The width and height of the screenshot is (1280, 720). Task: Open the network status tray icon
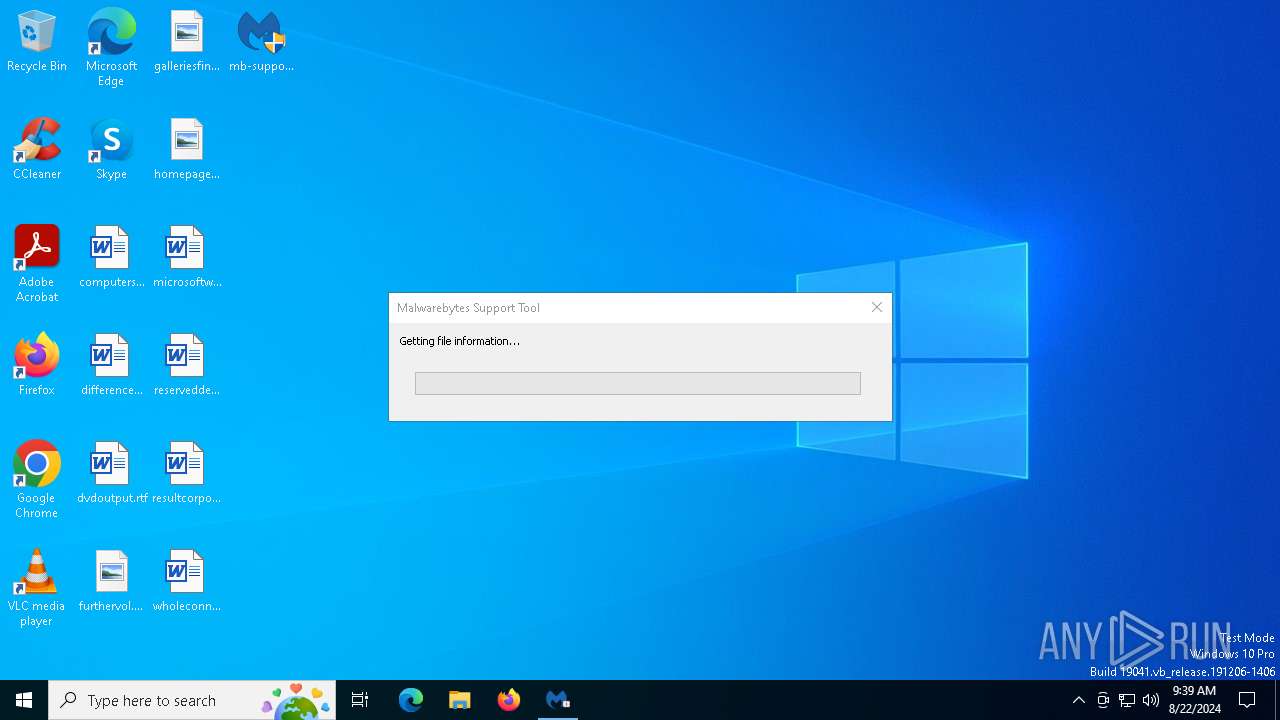pyautogui.click(x=1127, y=700)
